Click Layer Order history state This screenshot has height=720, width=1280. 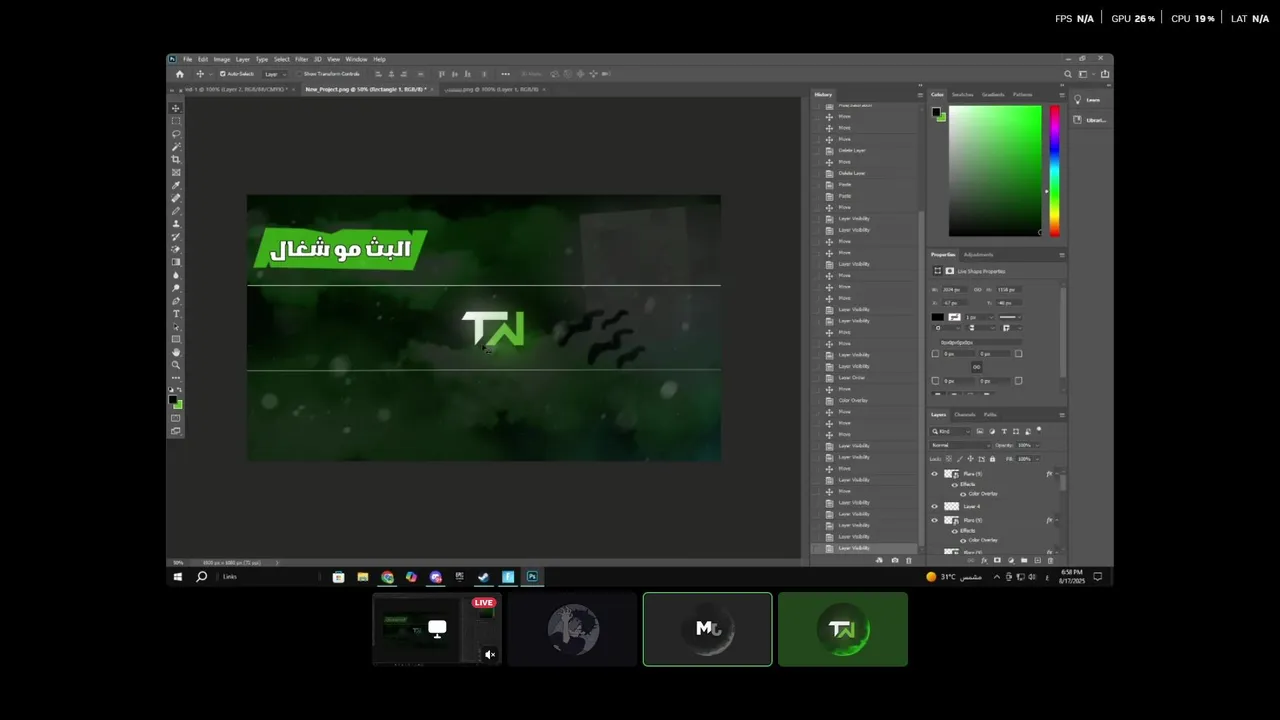tap(851, 378)
